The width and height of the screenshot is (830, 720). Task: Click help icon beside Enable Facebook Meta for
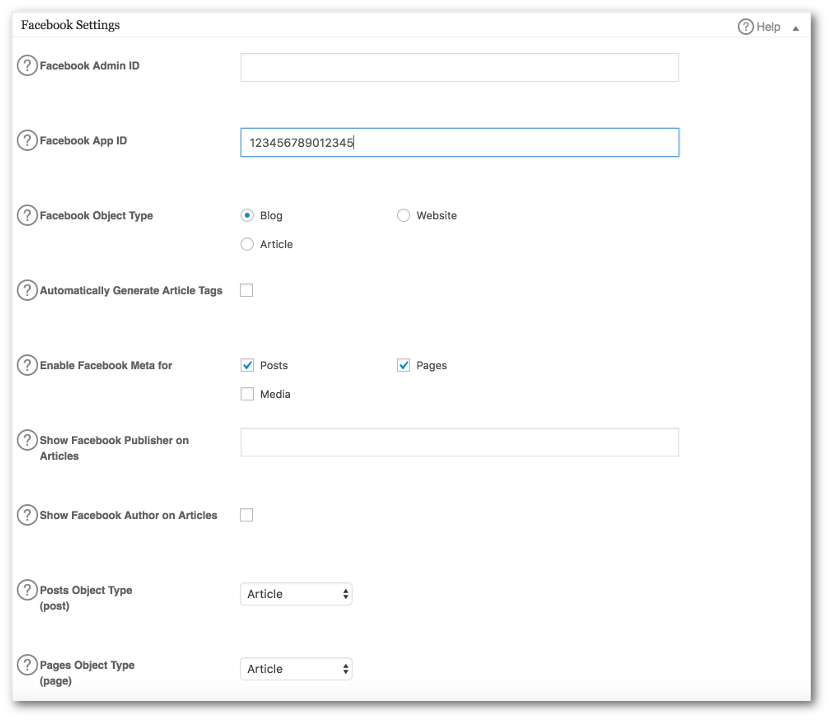[x=27, y=365]
